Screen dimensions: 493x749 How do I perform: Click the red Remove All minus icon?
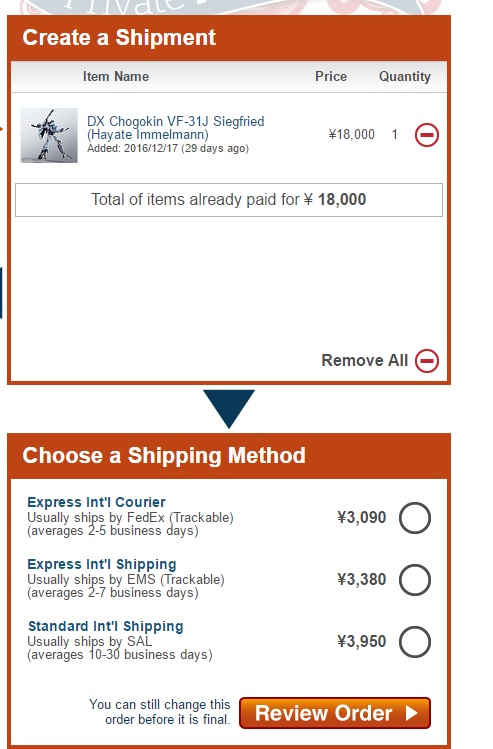point(427,360)
